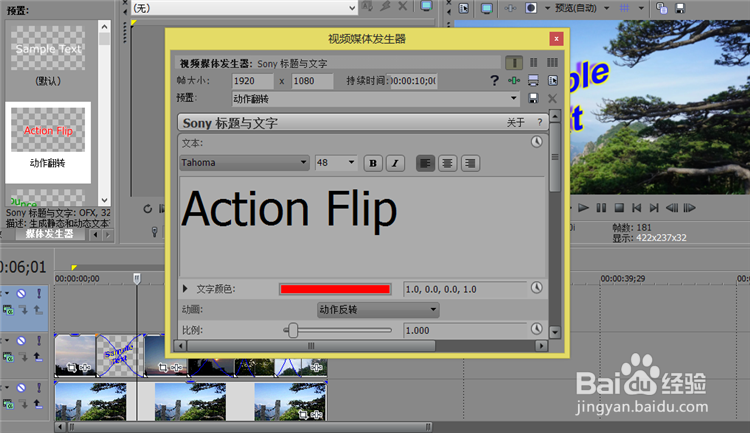Open the 动画 dropdown showing 动作反转
Image resolution: width=750 pixels, height=433 pixels.
(x=378, y=310)
